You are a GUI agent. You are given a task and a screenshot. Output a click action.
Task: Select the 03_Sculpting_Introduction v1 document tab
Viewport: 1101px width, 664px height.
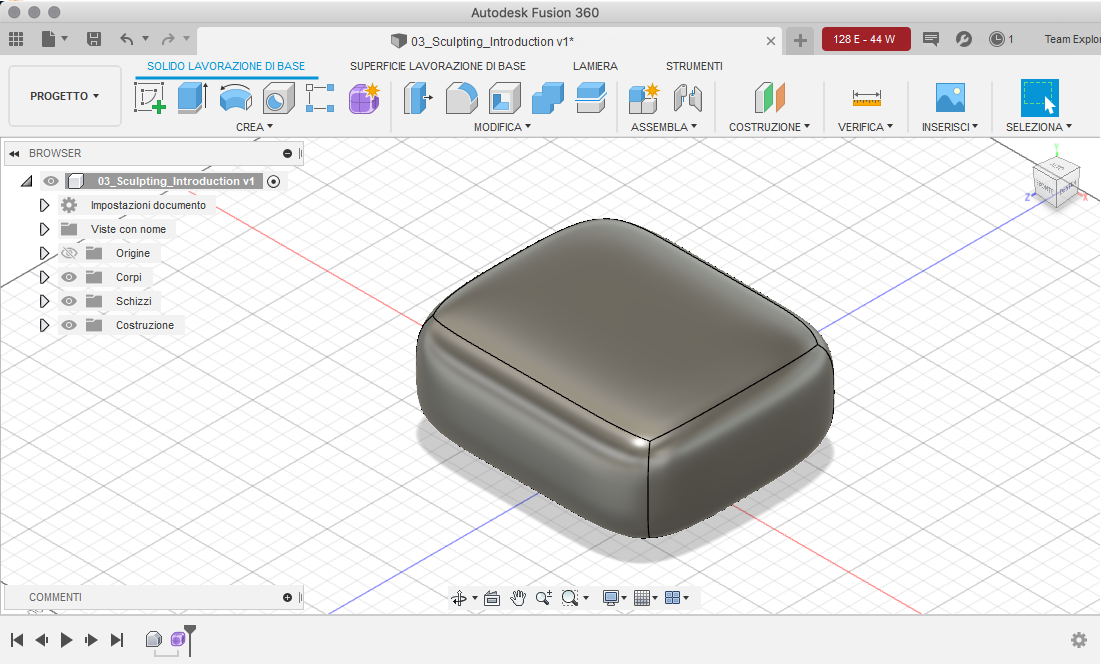(489, 41)
